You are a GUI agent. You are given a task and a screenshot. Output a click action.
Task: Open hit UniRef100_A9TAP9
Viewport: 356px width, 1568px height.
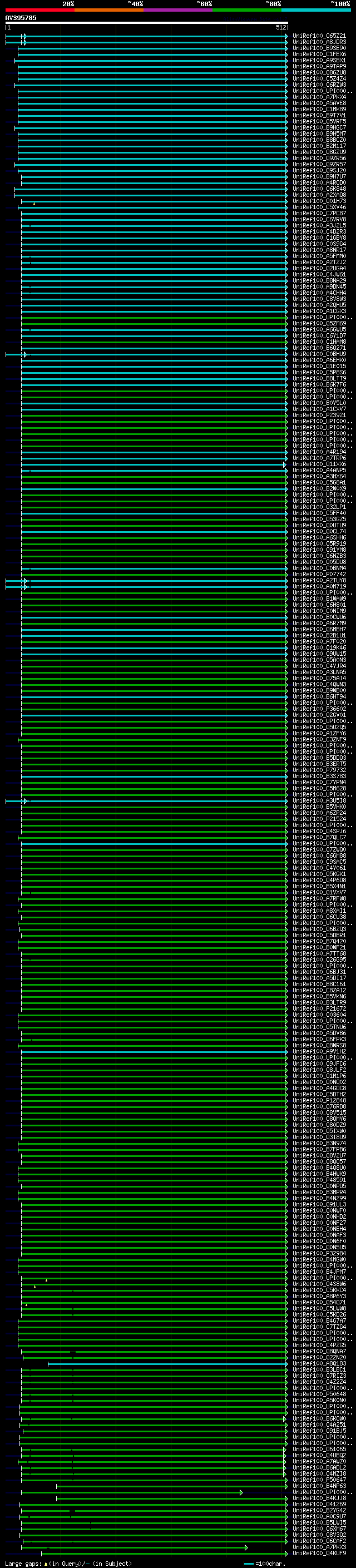[319, 66]
